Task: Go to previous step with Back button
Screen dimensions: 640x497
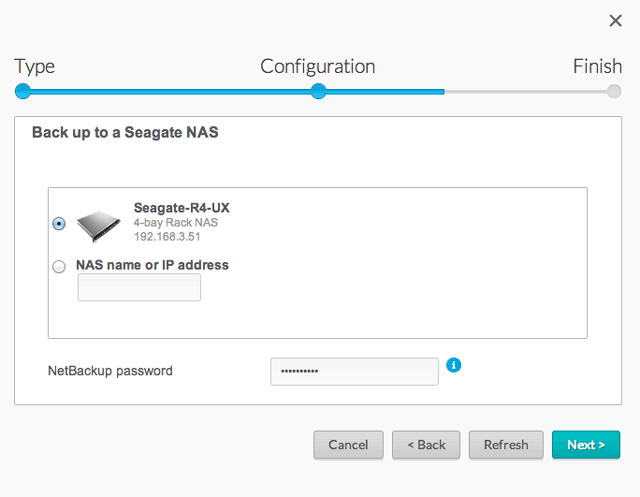Action: pos(426,445)
